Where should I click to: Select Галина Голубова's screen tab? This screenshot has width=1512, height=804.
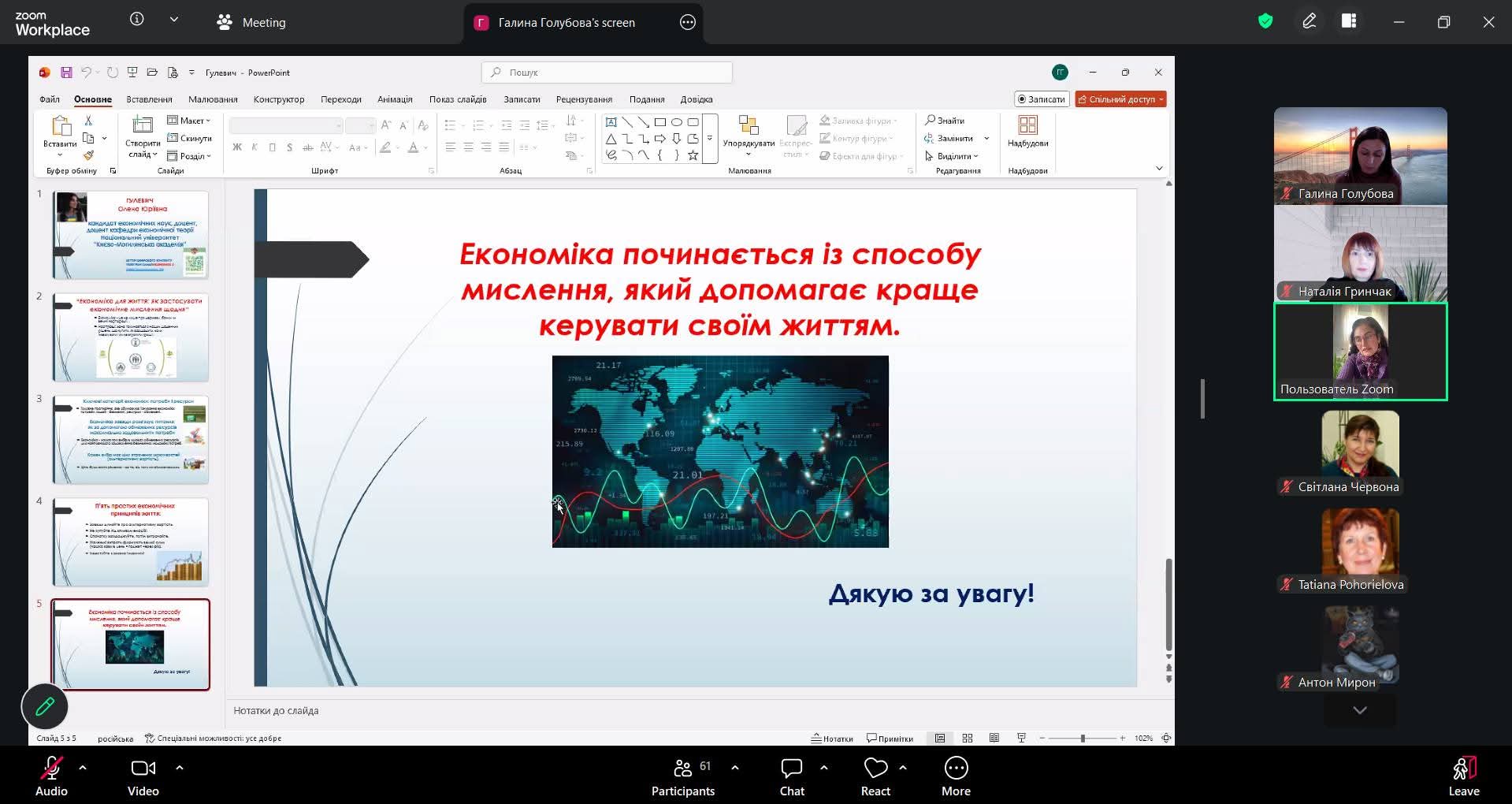click(x=566, y=23)
